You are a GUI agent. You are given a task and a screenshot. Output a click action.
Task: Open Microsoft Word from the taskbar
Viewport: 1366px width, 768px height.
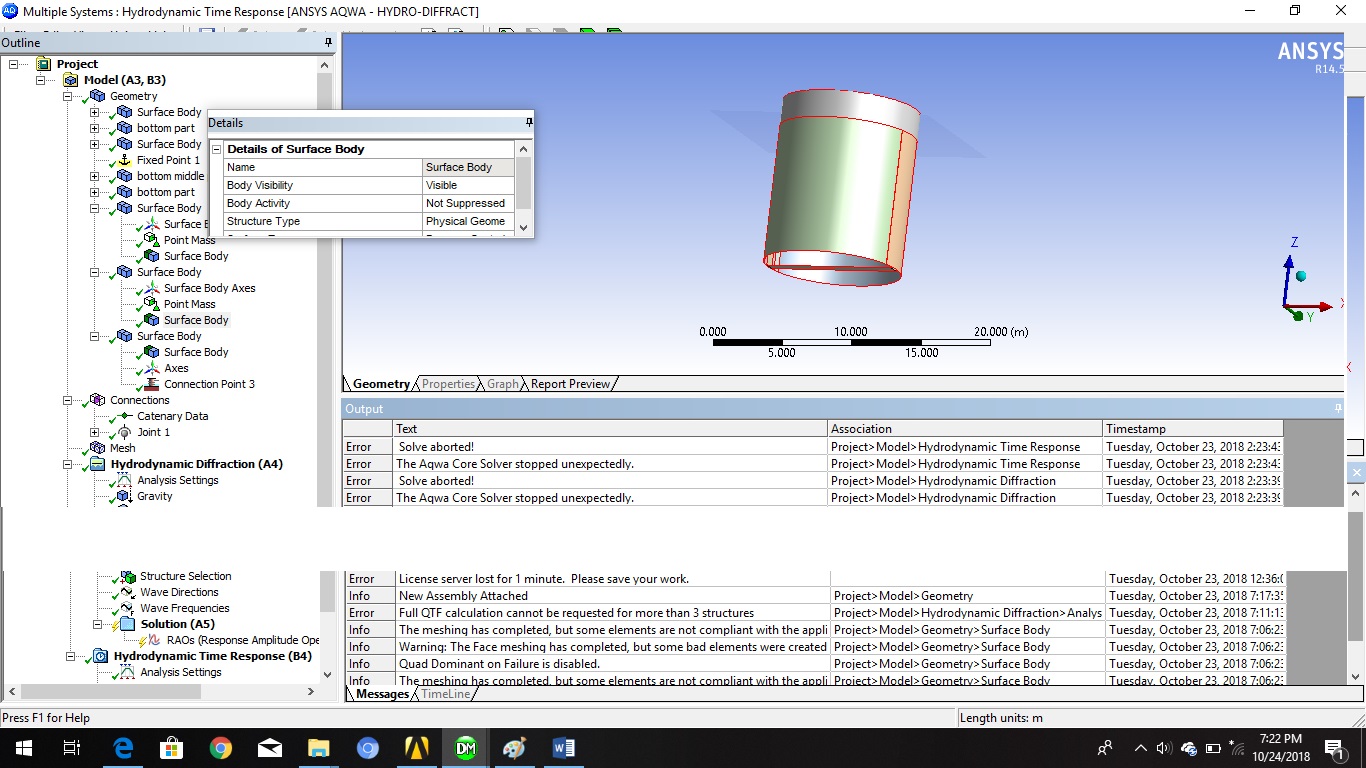tap(562, 748)
